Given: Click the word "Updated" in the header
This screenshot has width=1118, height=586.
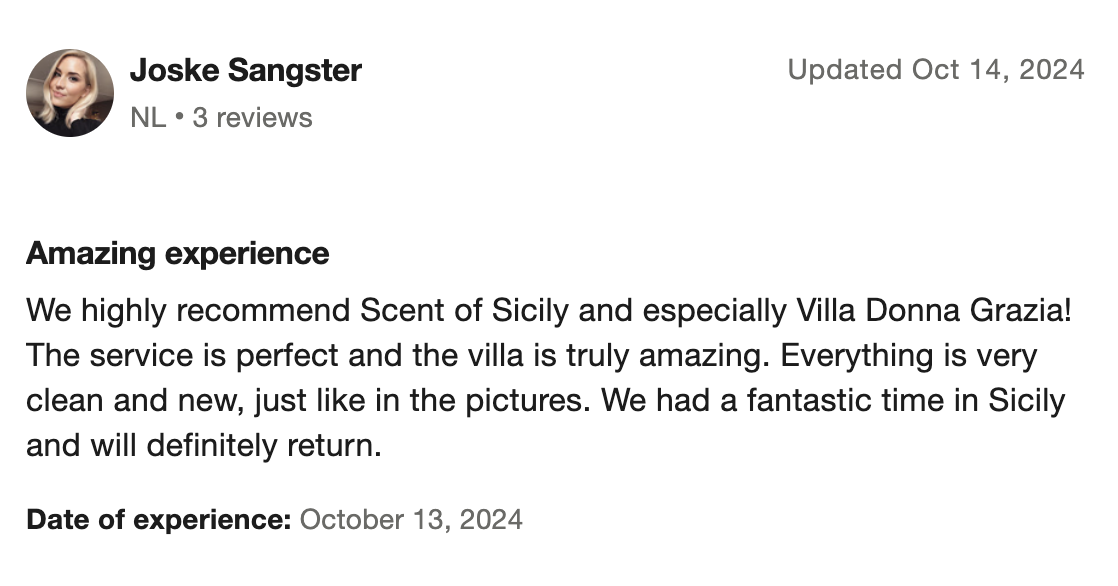Looking at the screenshot, I should pyautogui.click(x=844, y=70).
